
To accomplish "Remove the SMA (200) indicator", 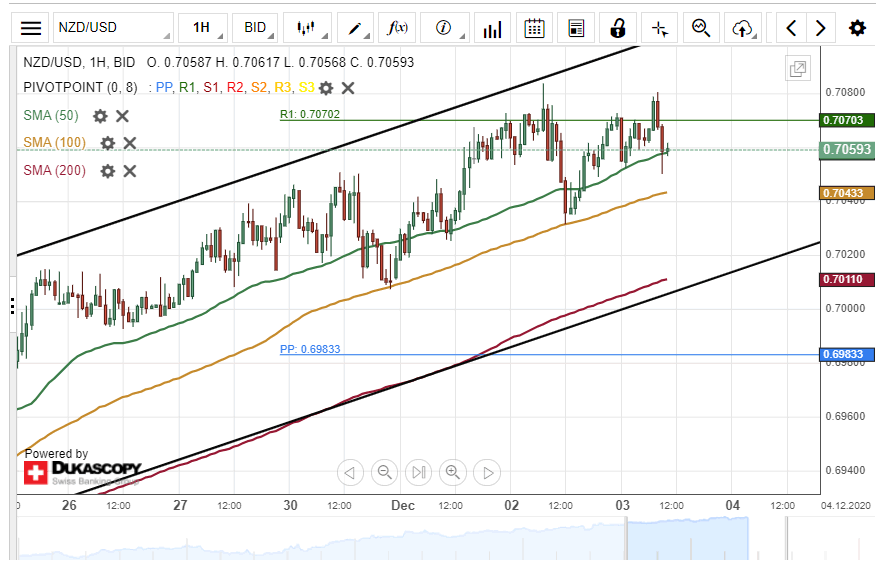I will (129, 171).
